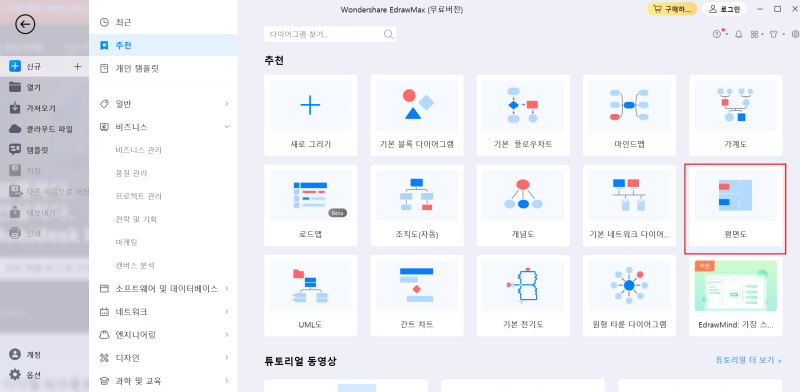Open 개념도 template
Image resolution: width=800 pixels, height=392 pixels.
tap(523, 205)
